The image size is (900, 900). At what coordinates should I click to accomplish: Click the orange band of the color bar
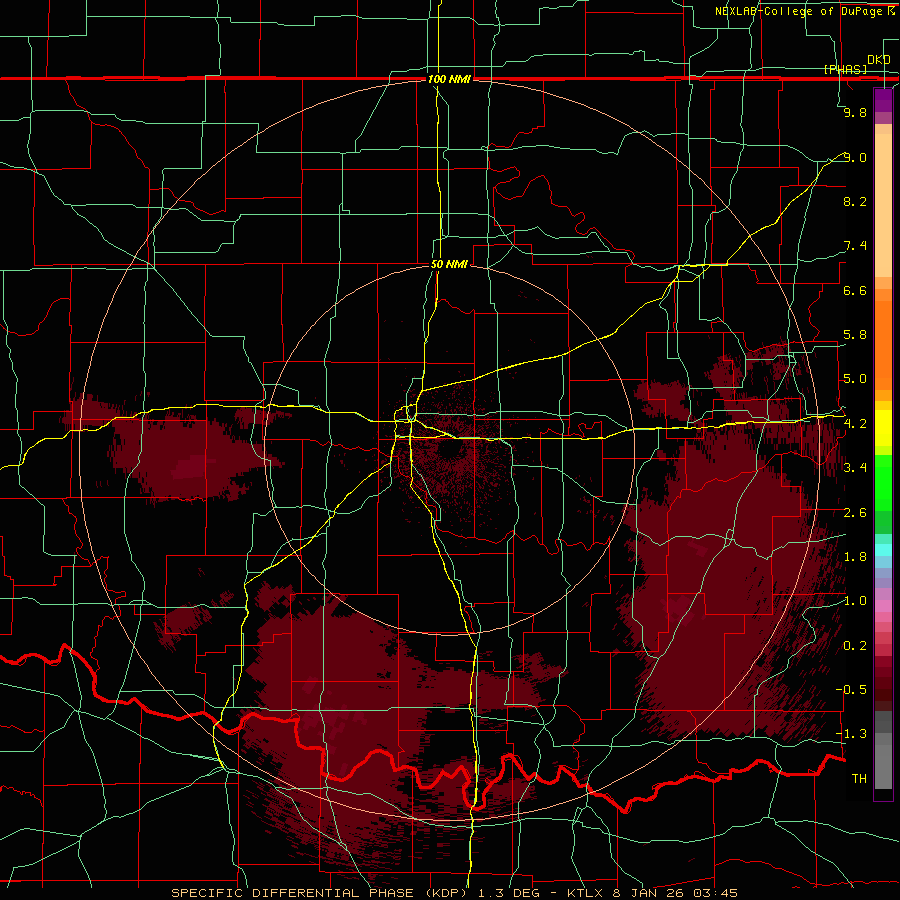(x=883, y=345)
